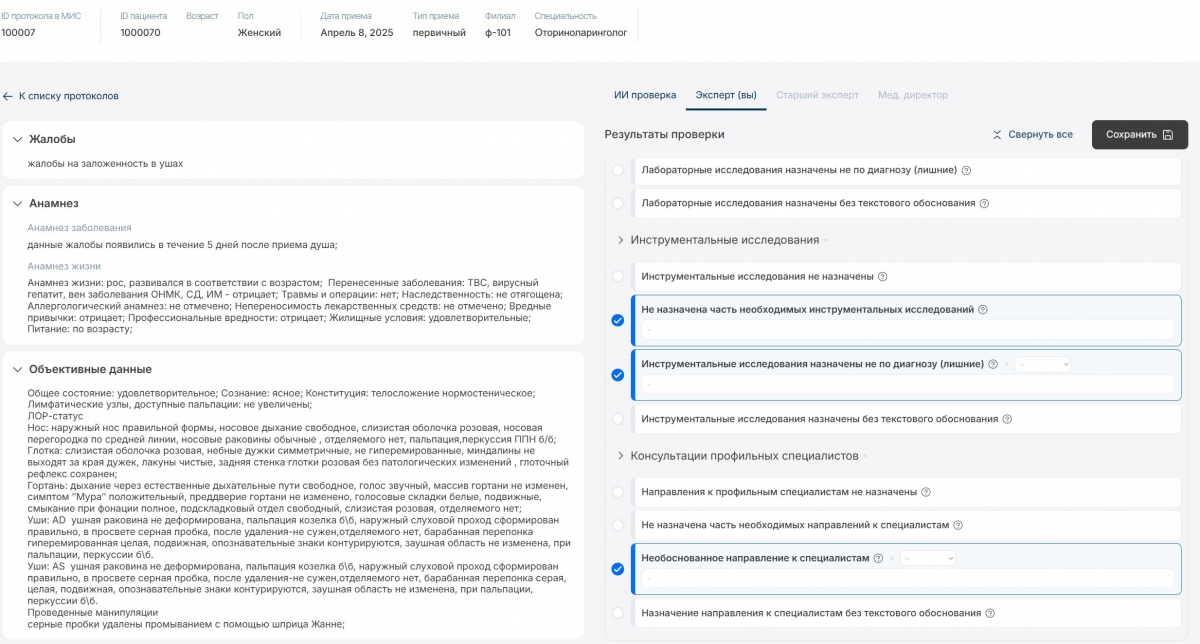
Task: Open dropdown beside 'Инструментальные исследования назначены не по диагнозу'
Action: click(x=1041, y=365)
